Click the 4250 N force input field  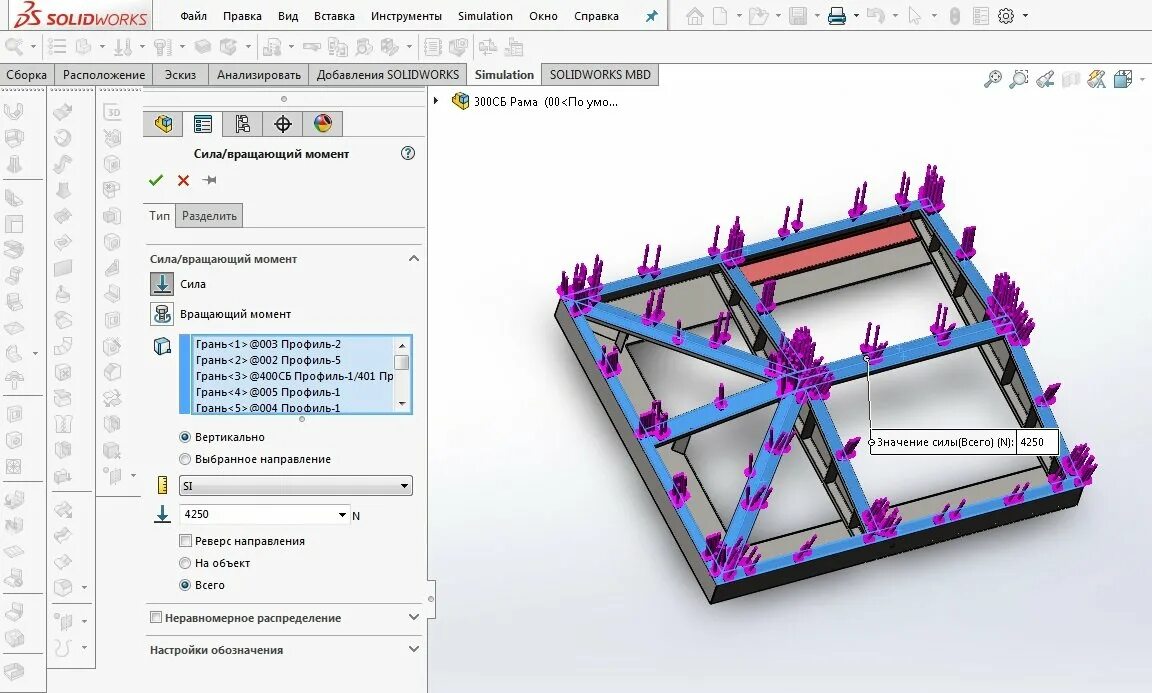click(258, 514)
